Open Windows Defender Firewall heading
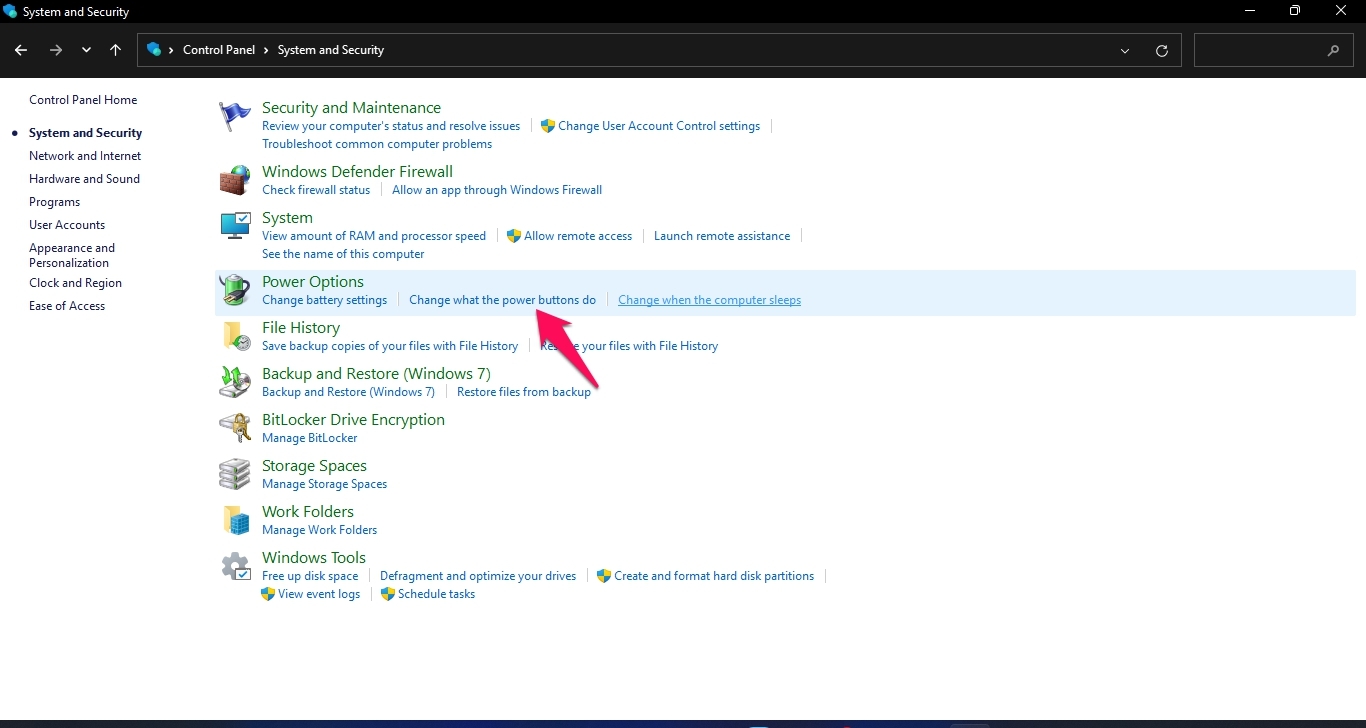The height and width of the screenshot is (728, 1366). pyautogui.click(x=357, y=172)
